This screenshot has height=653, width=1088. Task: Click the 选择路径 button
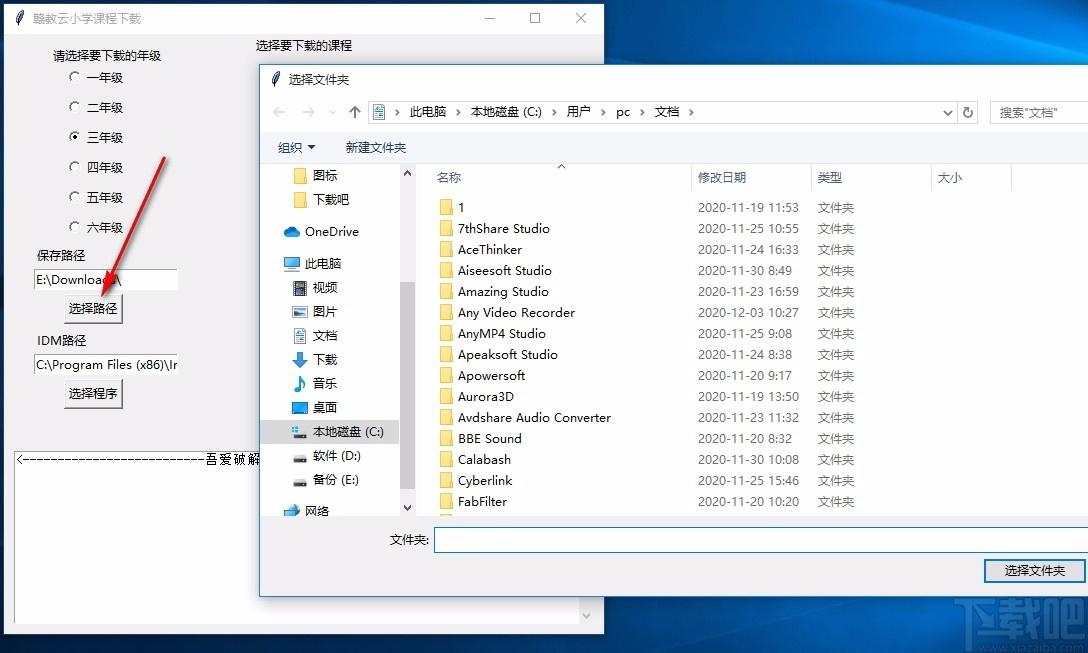click(x=93, y=308)
